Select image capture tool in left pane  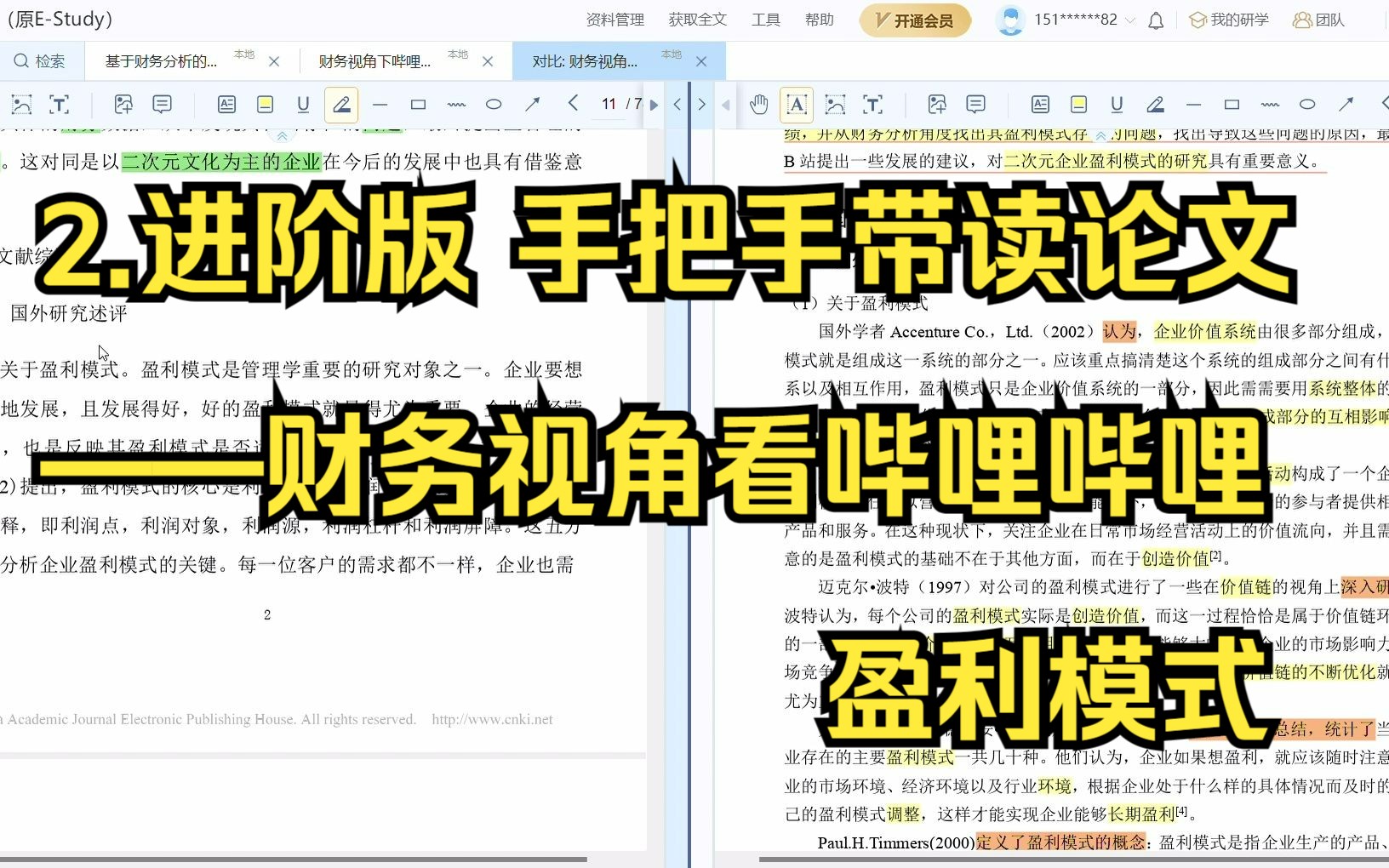coord(21,105)
